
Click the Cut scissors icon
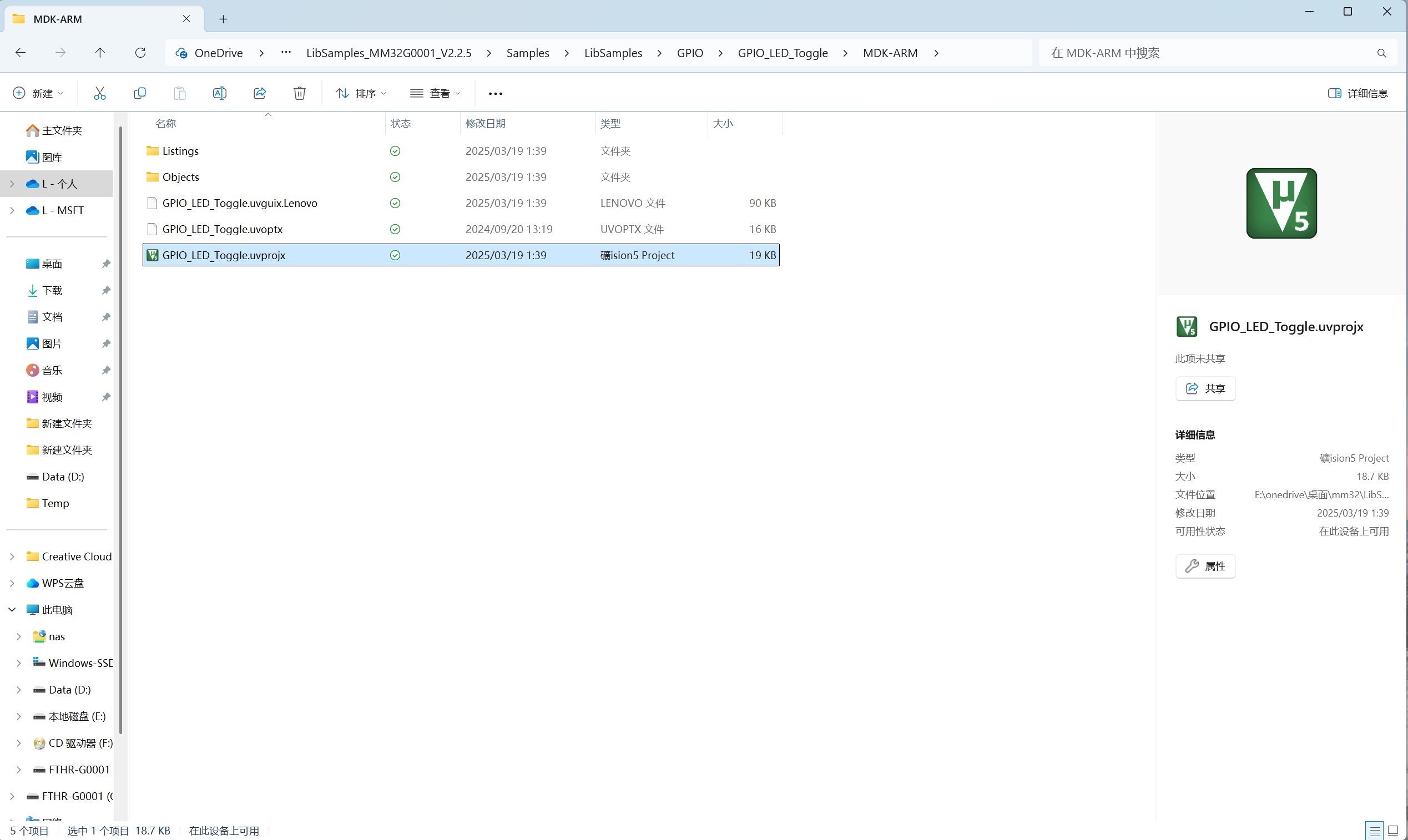[100, 93]
